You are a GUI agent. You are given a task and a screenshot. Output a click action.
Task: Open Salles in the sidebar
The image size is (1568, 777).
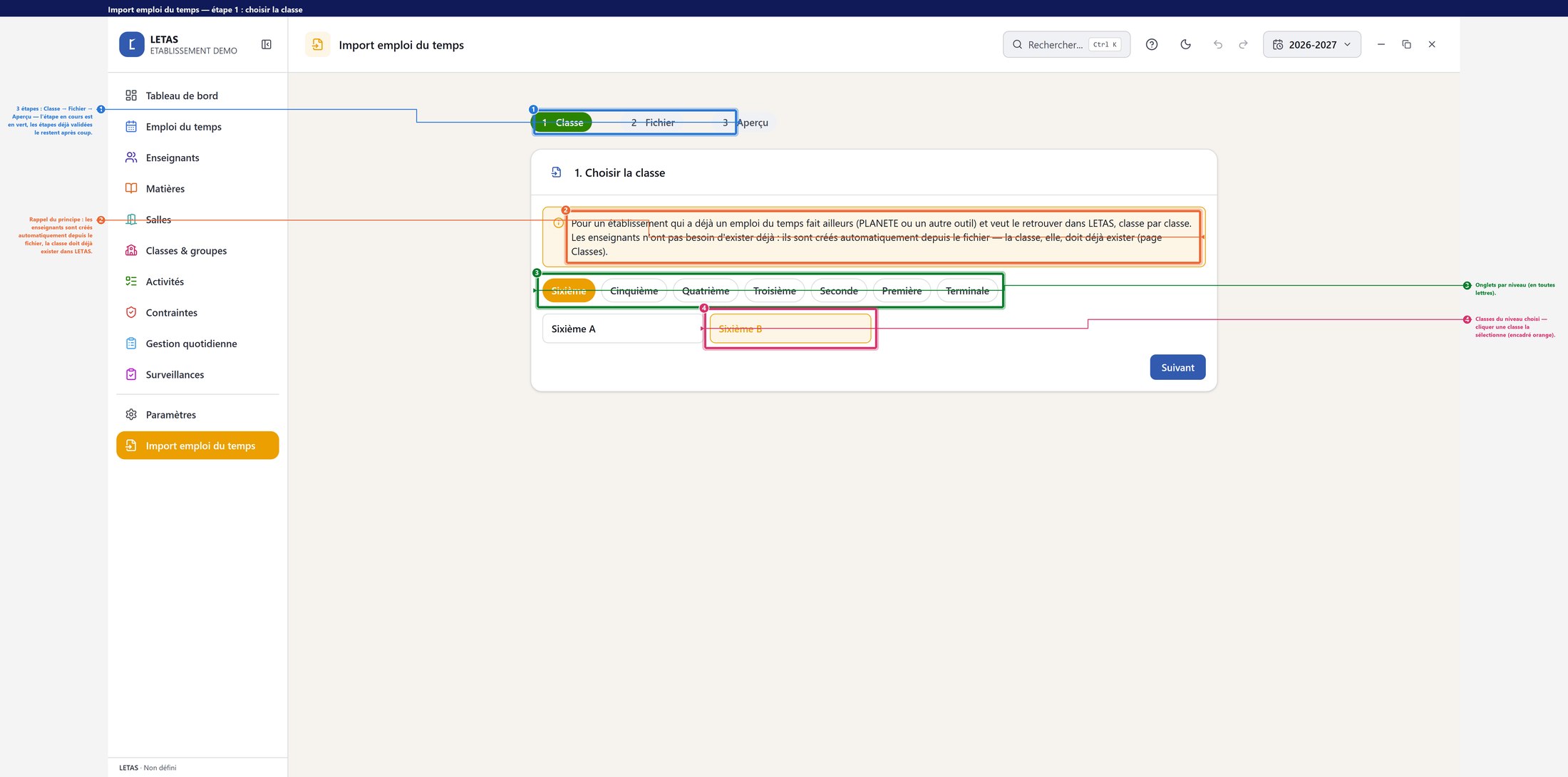pyautogui.click(x=197, y=220)
